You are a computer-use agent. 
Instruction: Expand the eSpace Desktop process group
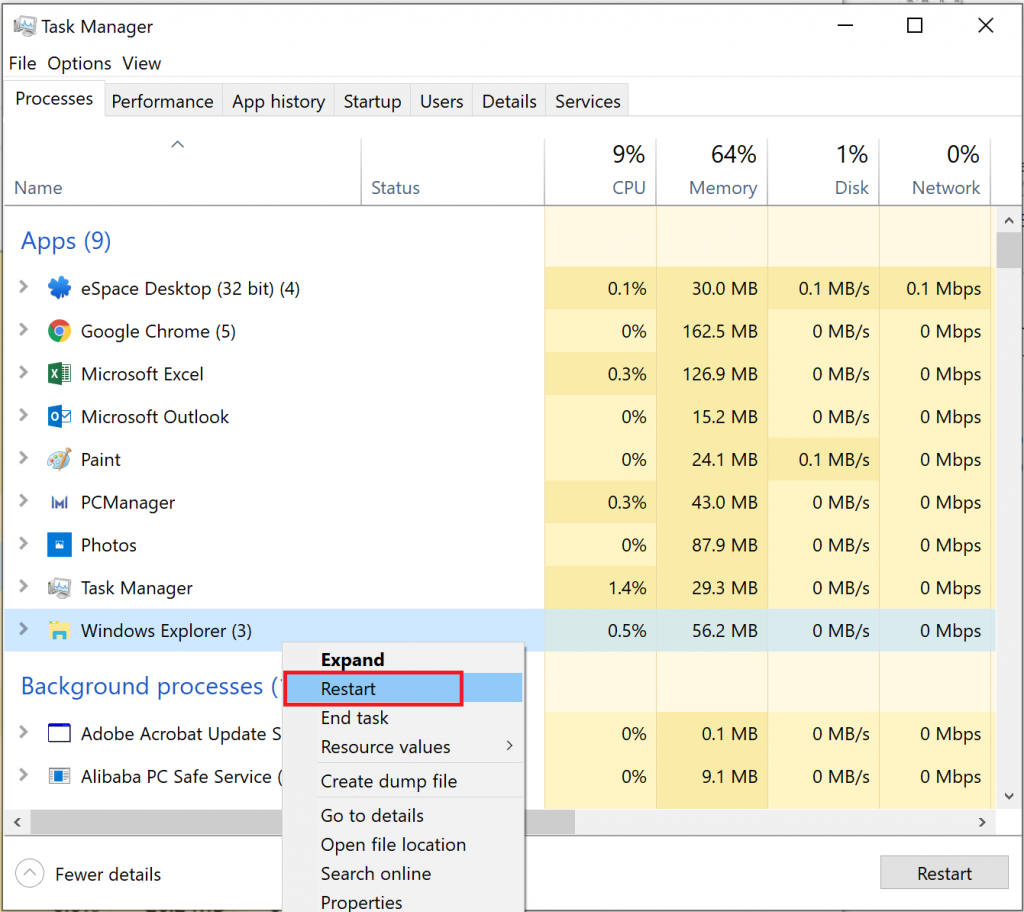coord(24,287)
